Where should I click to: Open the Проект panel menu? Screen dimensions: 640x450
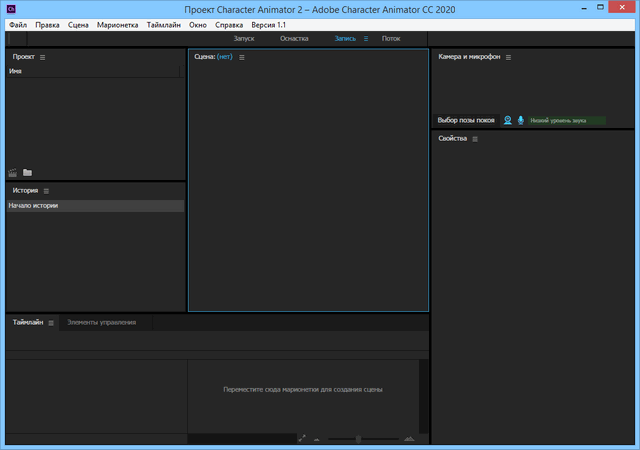[42, 58]
